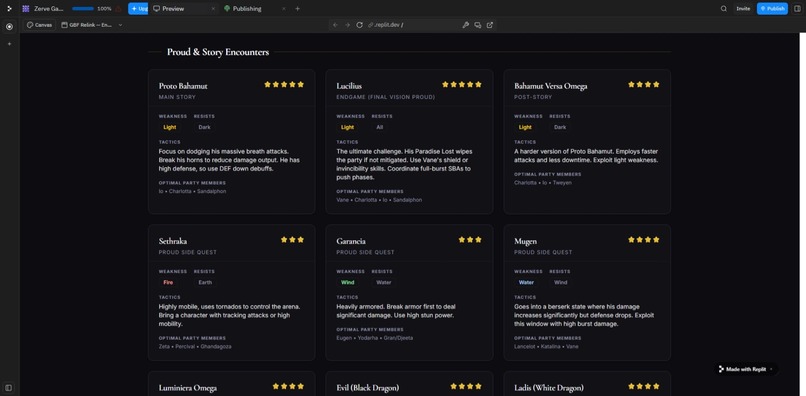Click the Made with Replit badge
This screenshot has height=396, width=806.
pyautogui.click(x=746, y=369)
